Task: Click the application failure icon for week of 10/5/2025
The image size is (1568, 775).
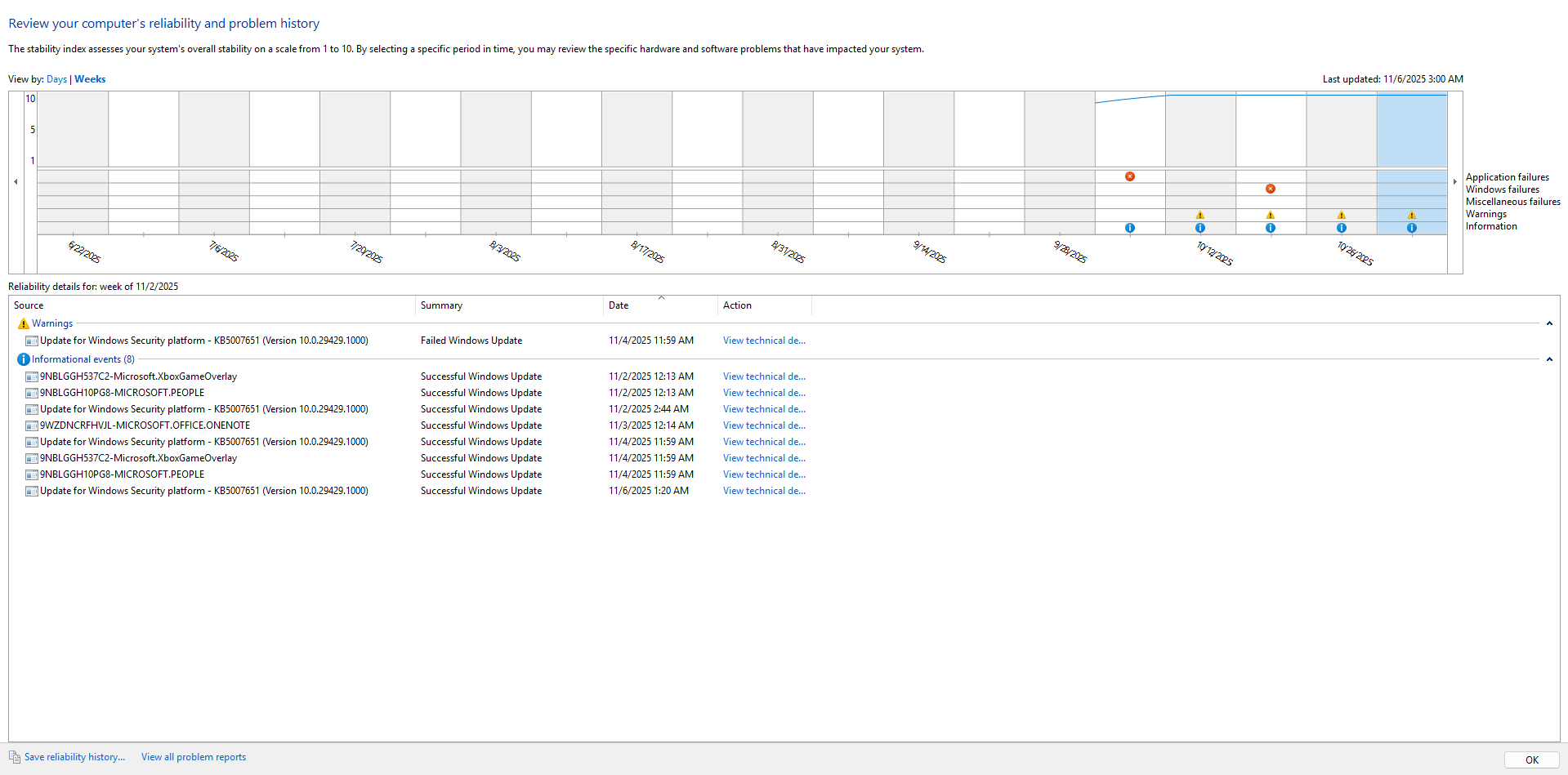Action: [x=1130, y=176]
